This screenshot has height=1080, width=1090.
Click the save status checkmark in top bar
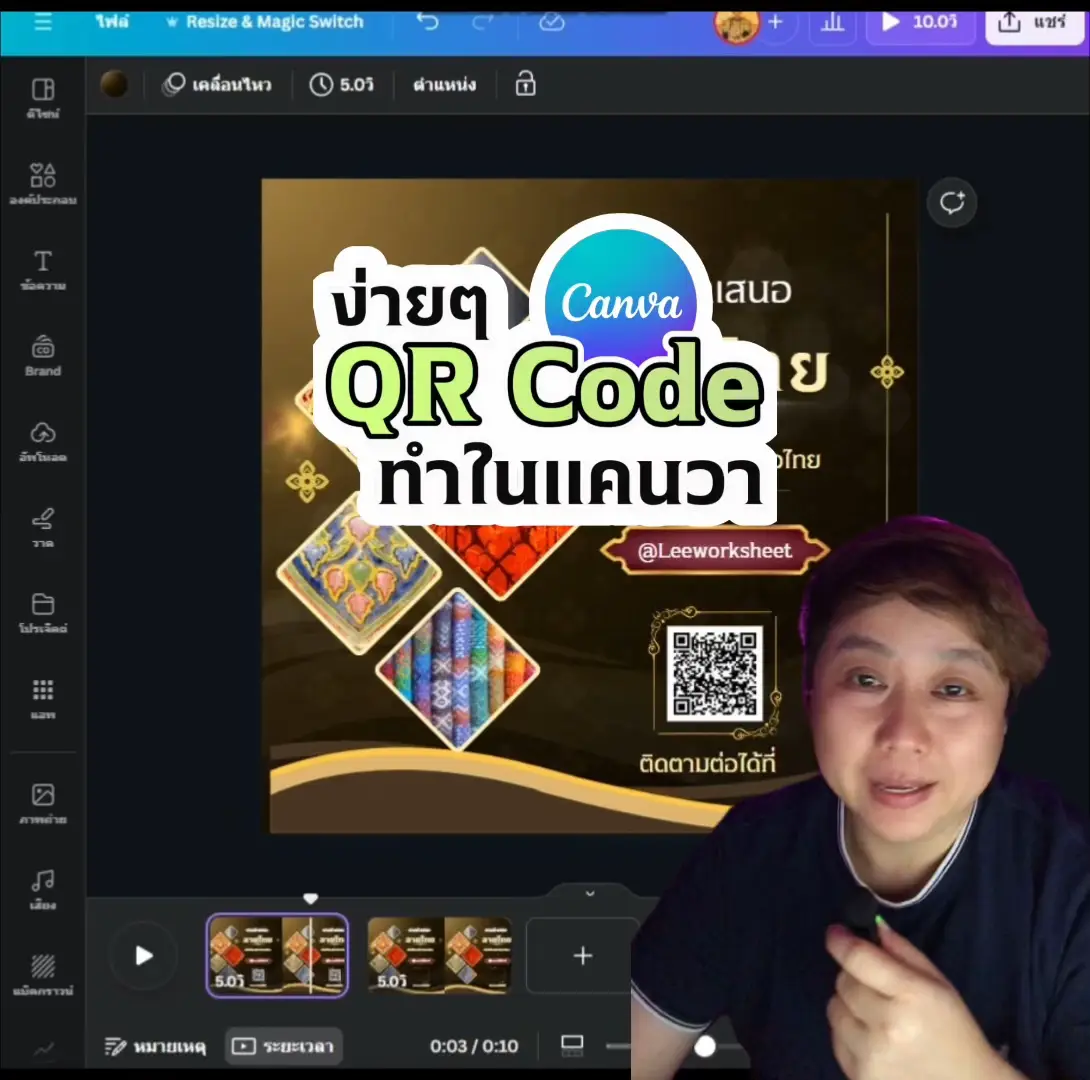[551, 21]
